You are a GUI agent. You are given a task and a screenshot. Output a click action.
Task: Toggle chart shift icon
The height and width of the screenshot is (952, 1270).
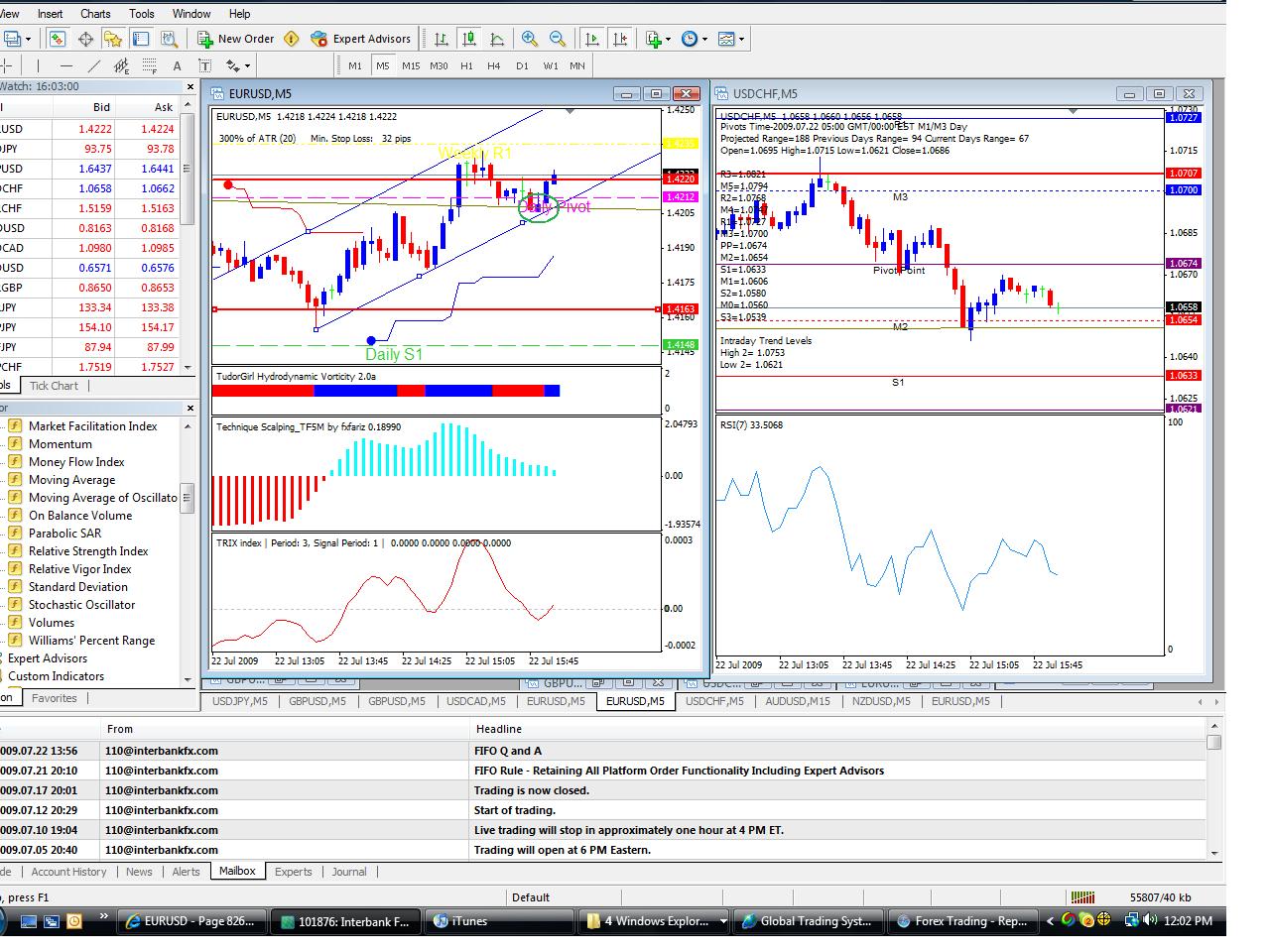tap(620, 39)
